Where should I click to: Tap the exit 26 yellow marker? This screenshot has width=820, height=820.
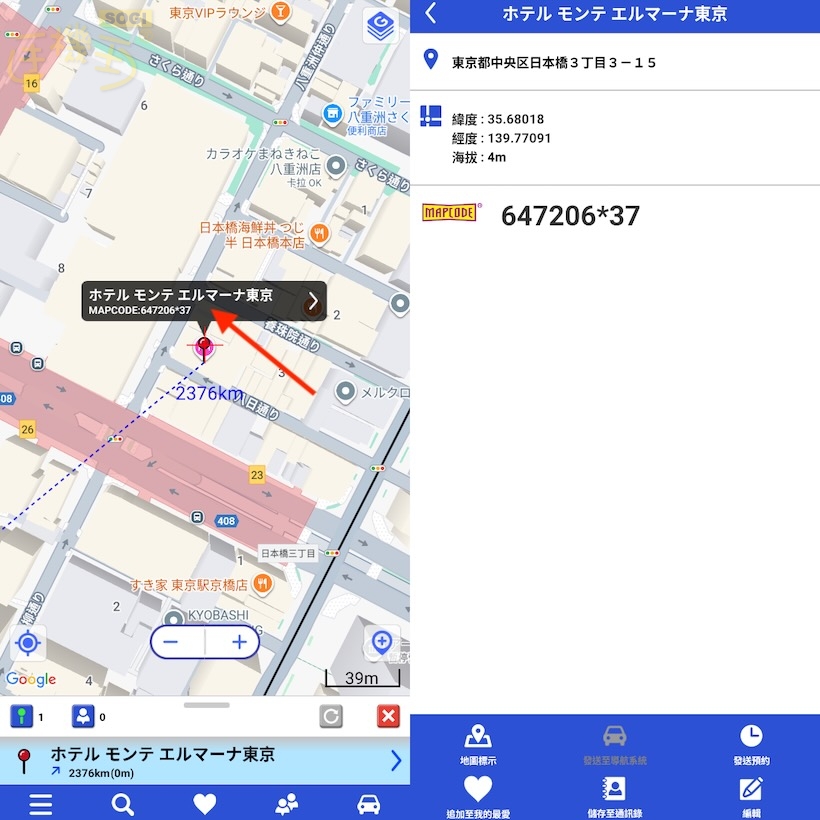27,429
